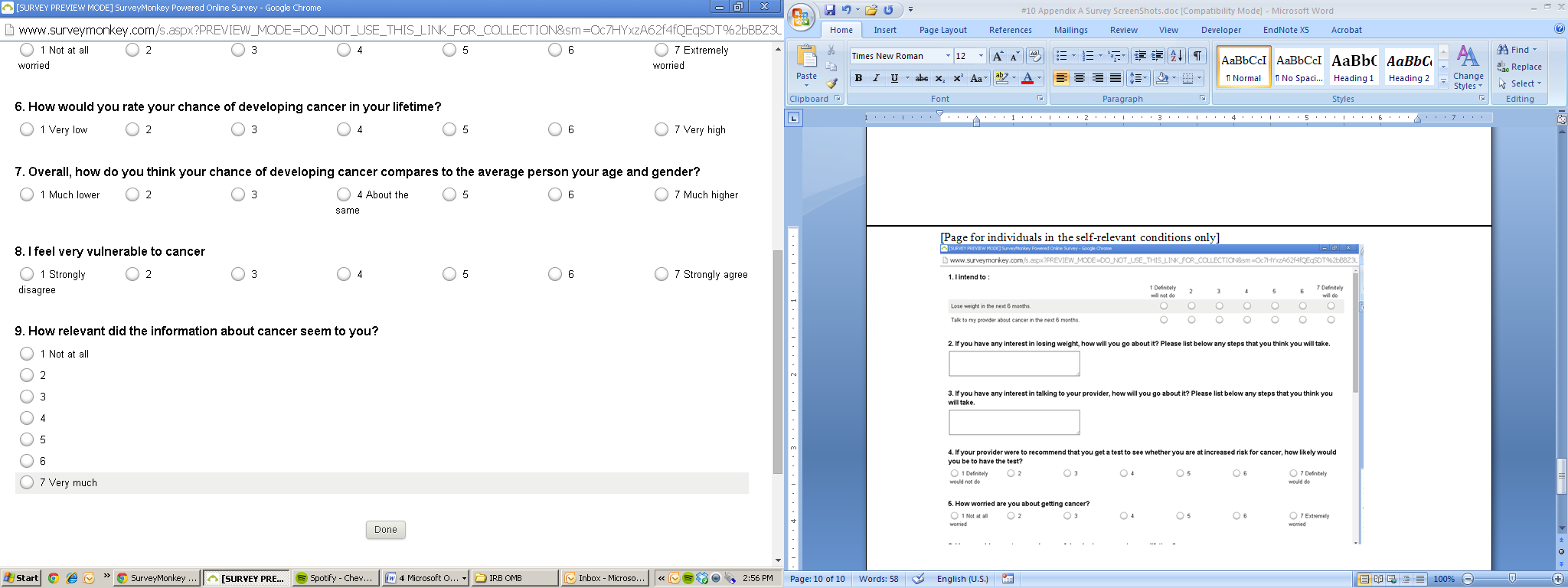Viewport: 1568px width, 588px height.
Task: Click the Shrink Font icon
Action: [1014, 56]
